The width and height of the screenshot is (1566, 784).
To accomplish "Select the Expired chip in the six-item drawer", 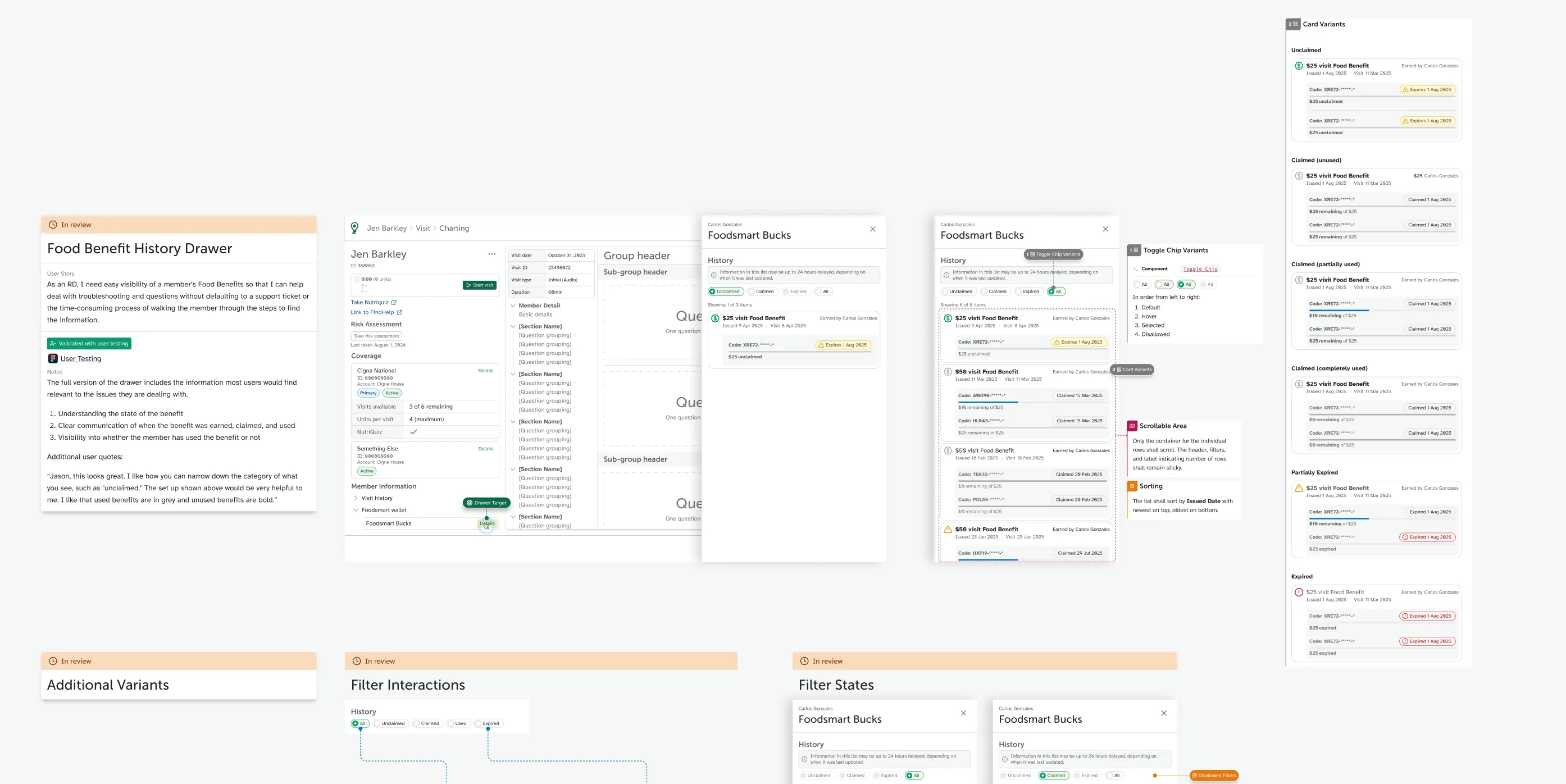I will click(1028, 291).
